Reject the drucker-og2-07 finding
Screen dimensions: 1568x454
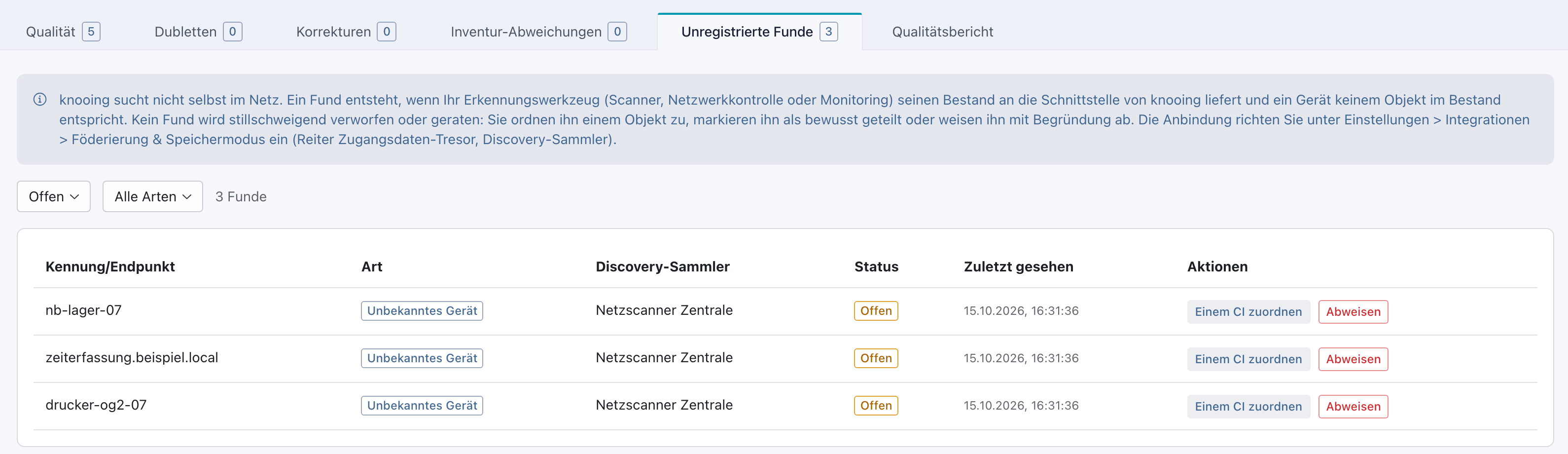click(1353, 407)
